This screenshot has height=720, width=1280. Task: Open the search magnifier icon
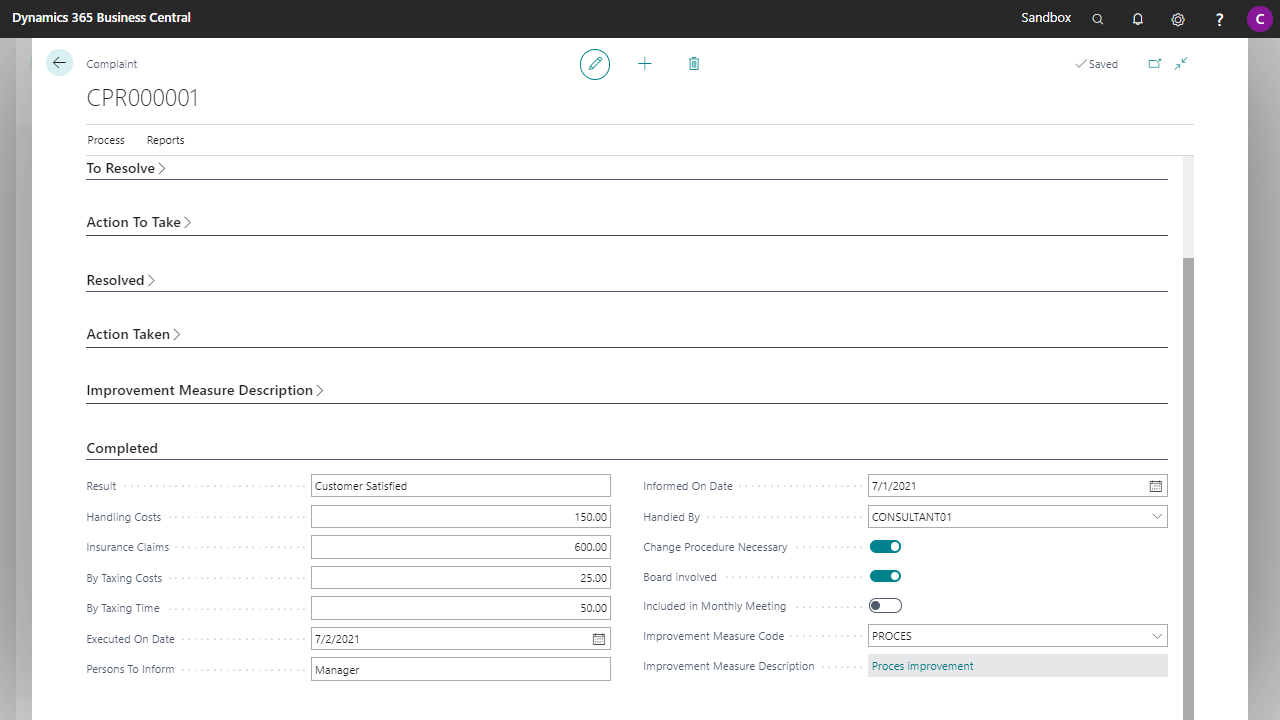(x=1098, y=19)
